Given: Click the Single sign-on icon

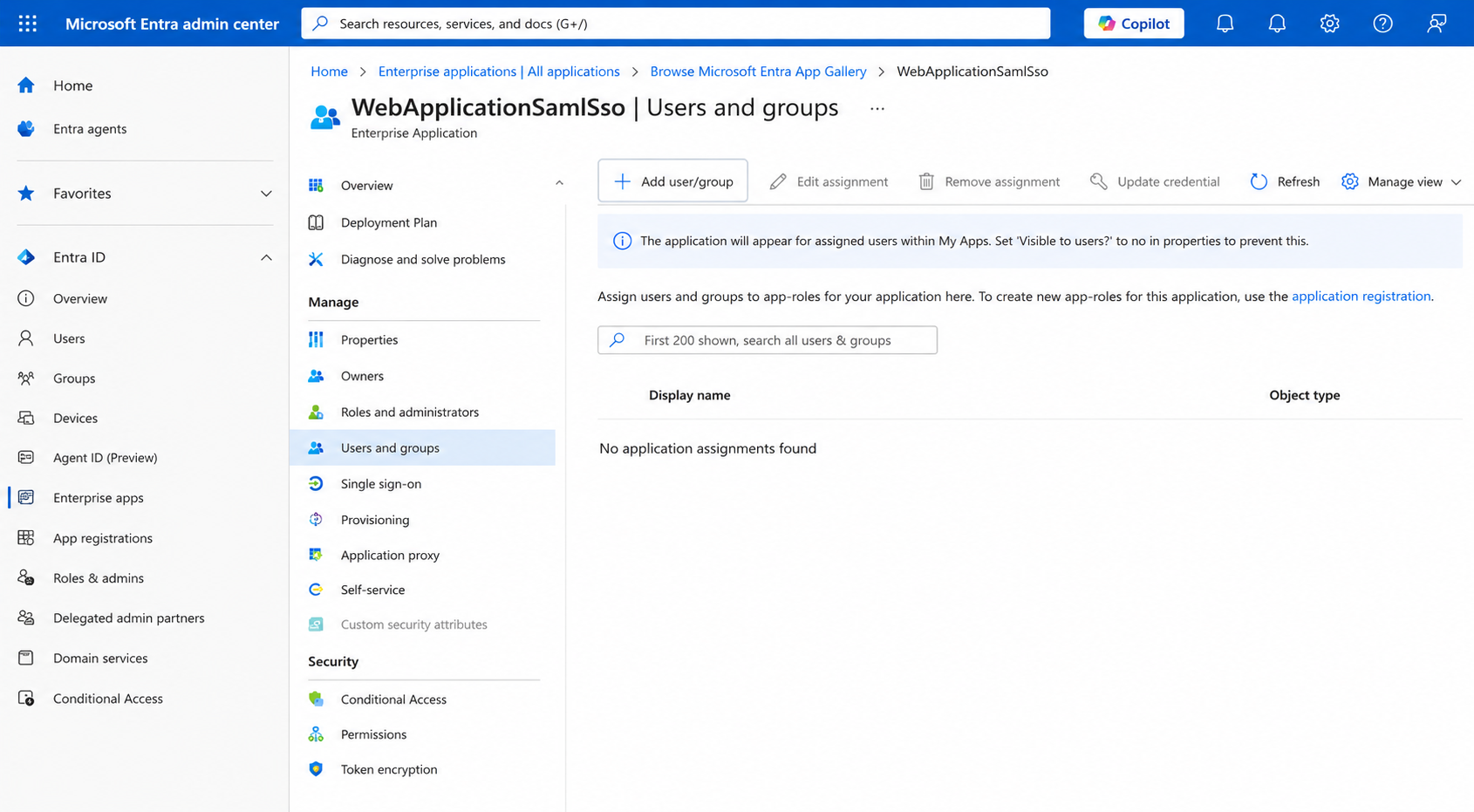Looking at the screenshot, I should pyautogui.click(x=316, y=484).
